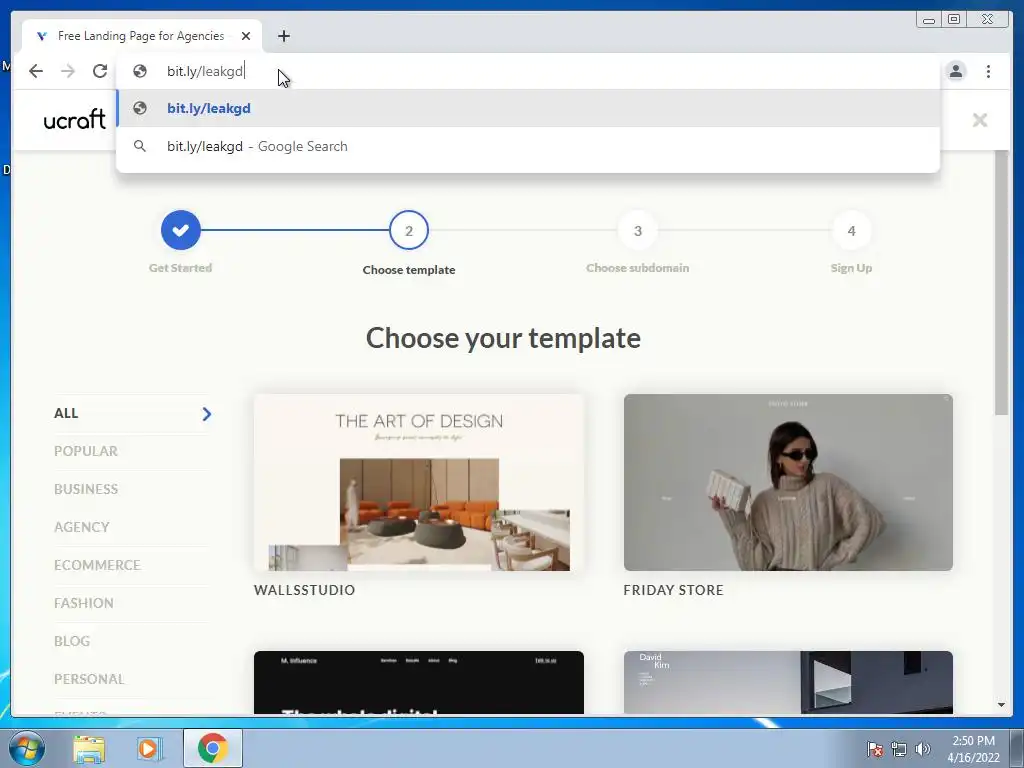Screen dimensions: 1024x768
Task: Open the Windows Start menu
Action: [27, 748]
